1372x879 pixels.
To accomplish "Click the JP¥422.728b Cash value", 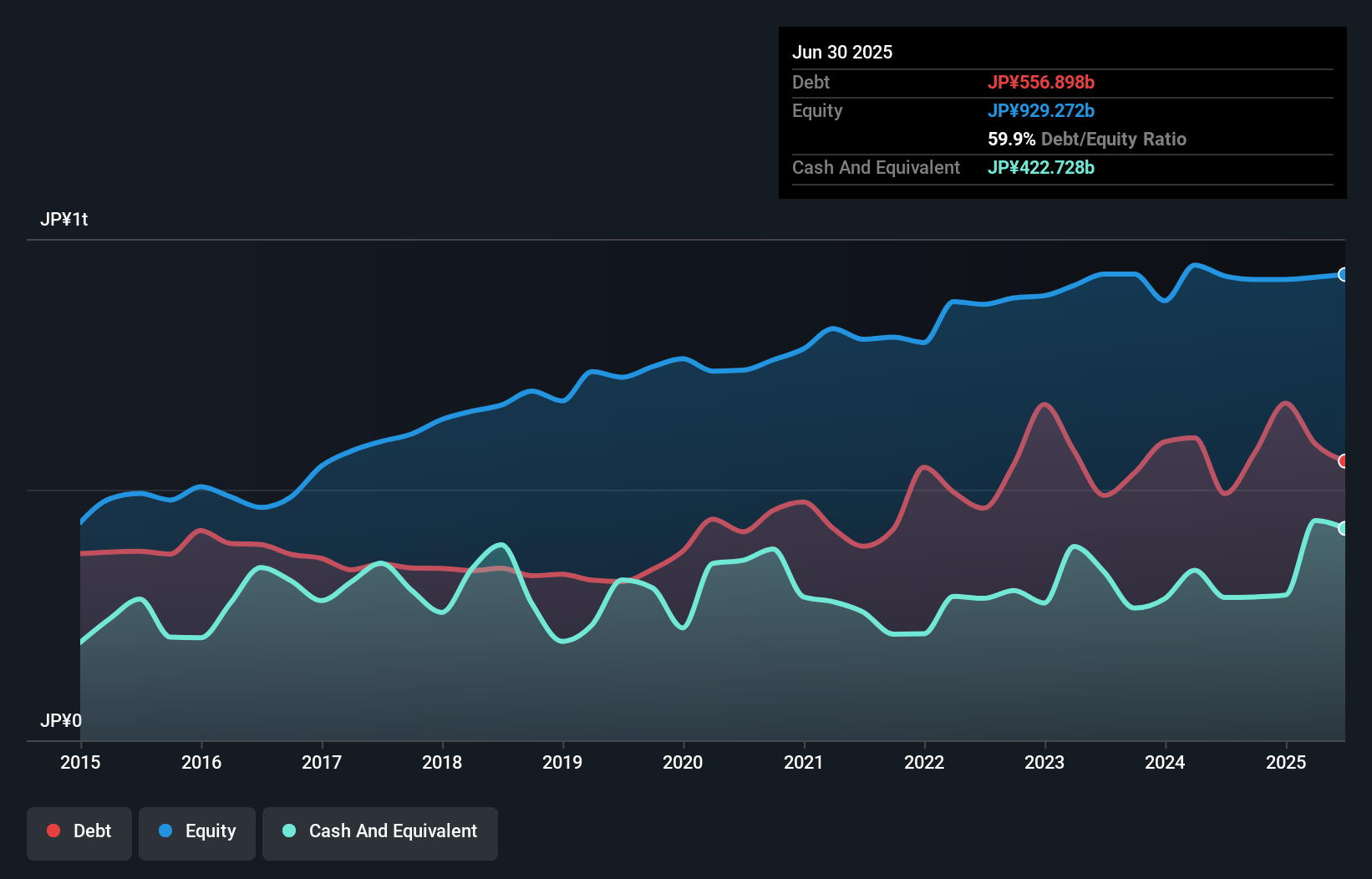I will (1042, 167).
